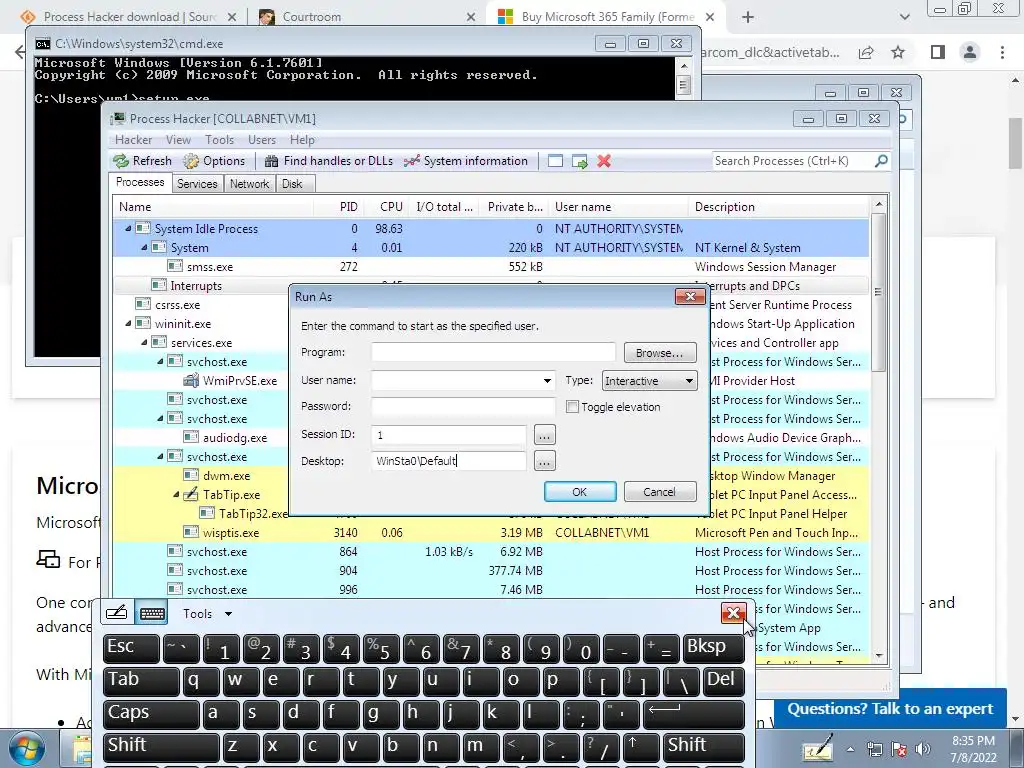Image resolution: width=1024 pixels, height=768 pixels.
Task: Select the smss.exe process row
Action: point(490,266)
